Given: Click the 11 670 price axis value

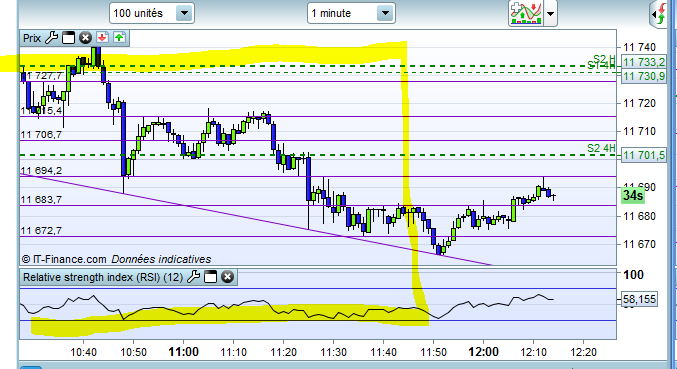Looking at the screenshot, I should pos(639,244).
